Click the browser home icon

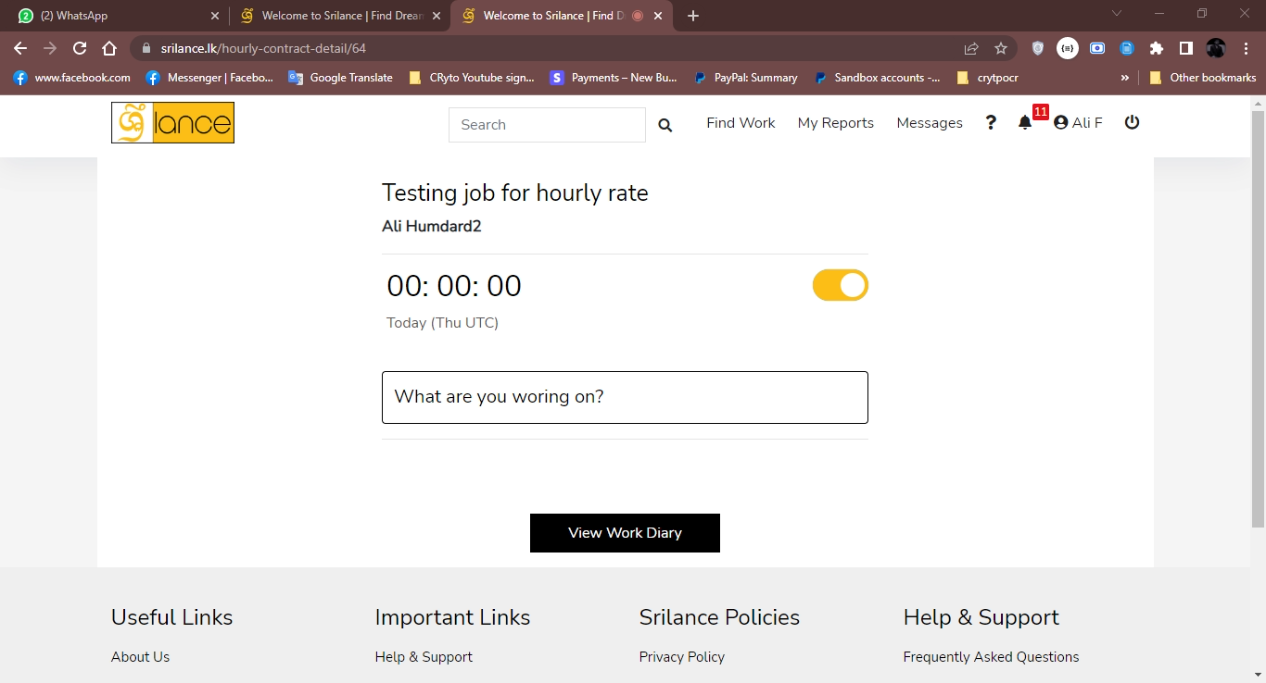click(110, 48)
